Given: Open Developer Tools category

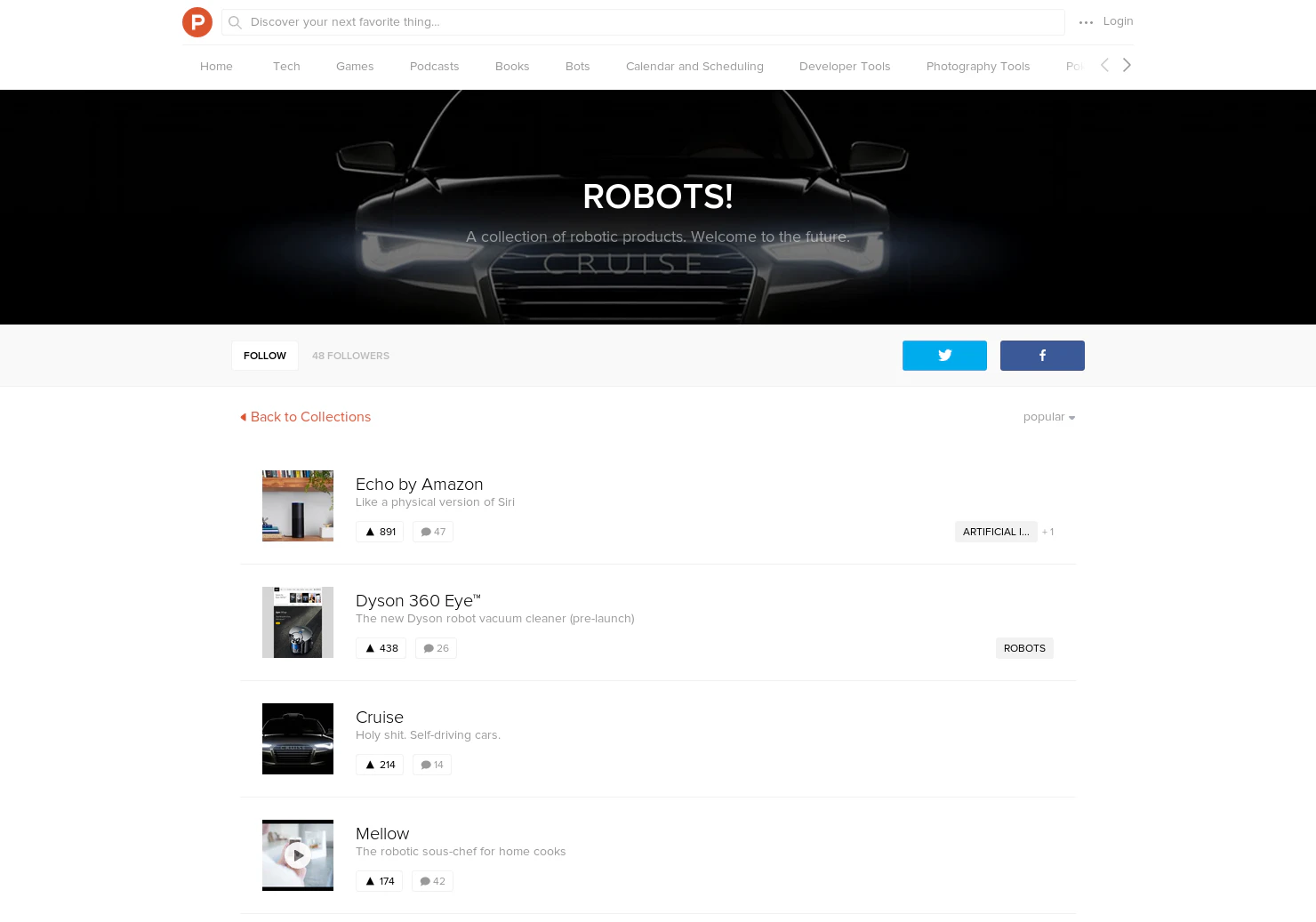Looking at the screenshot, I should coord(845,67).
